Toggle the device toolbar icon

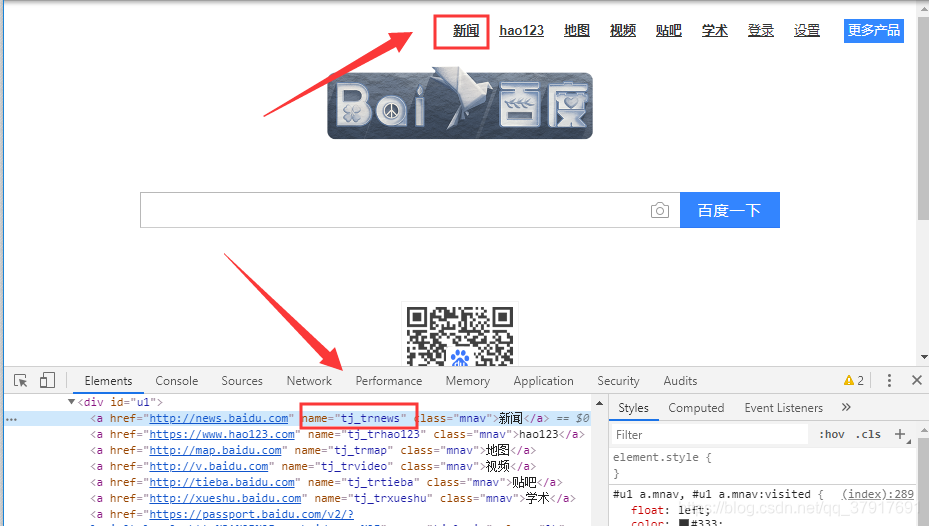point(47,380)
